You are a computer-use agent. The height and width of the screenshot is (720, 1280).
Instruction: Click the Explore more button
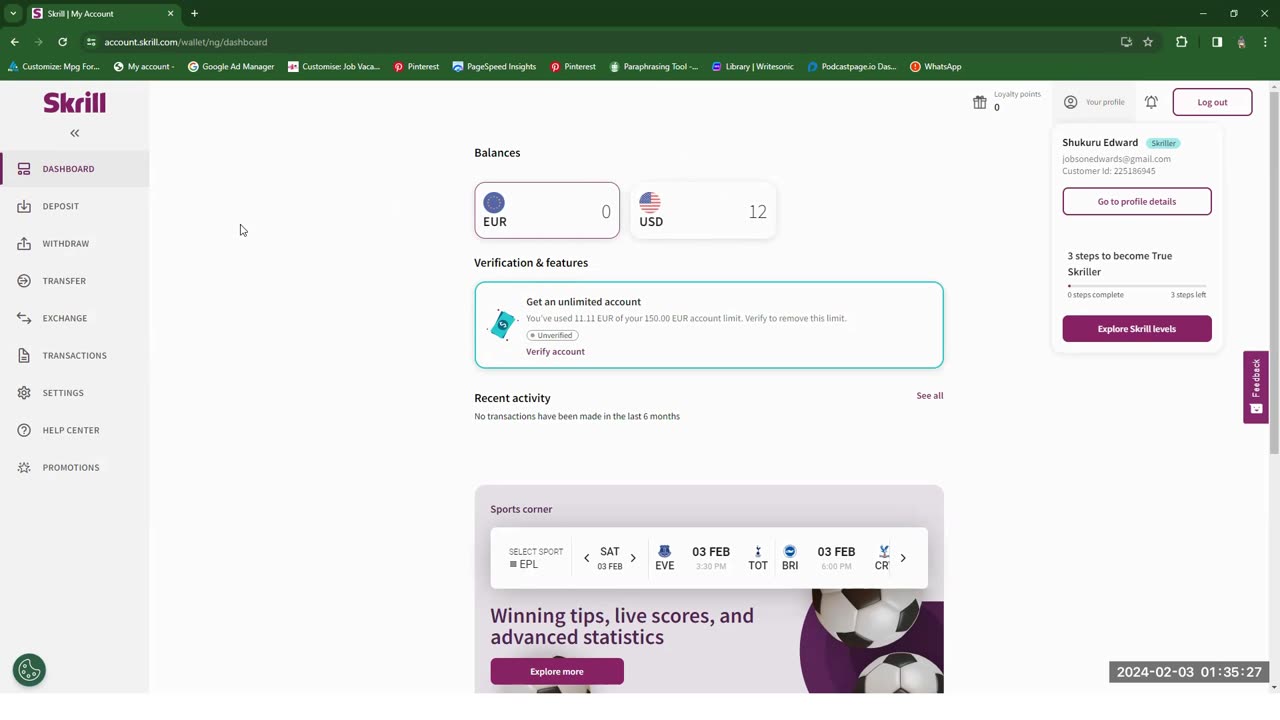click(557, 672)
